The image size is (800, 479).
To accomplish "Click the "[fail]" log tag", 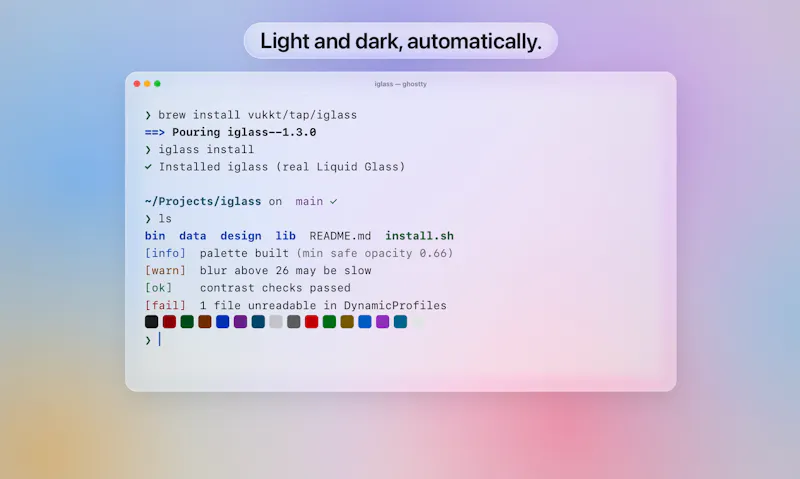I will pos(165,306).
